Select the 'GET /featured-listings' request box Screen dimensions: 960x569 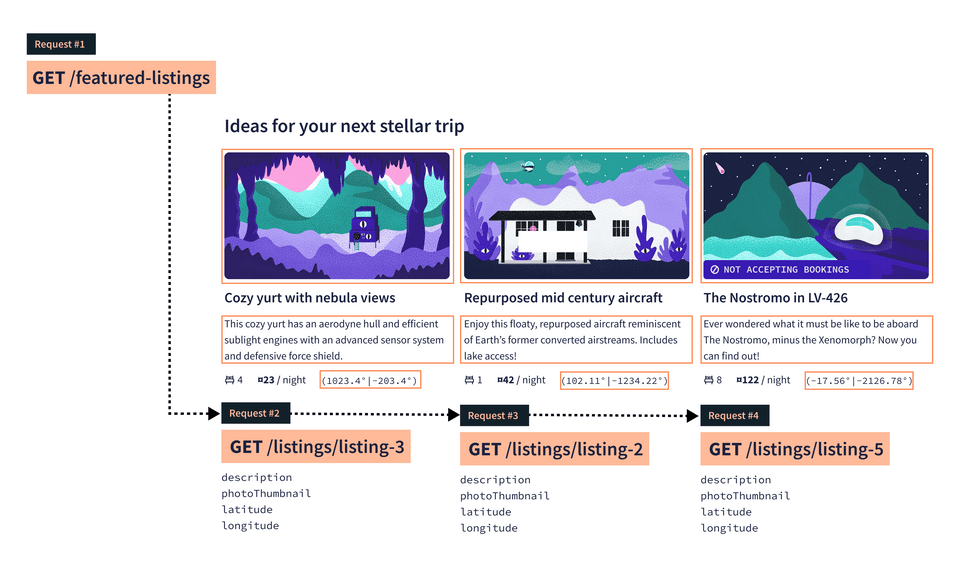tap(123, 77)
